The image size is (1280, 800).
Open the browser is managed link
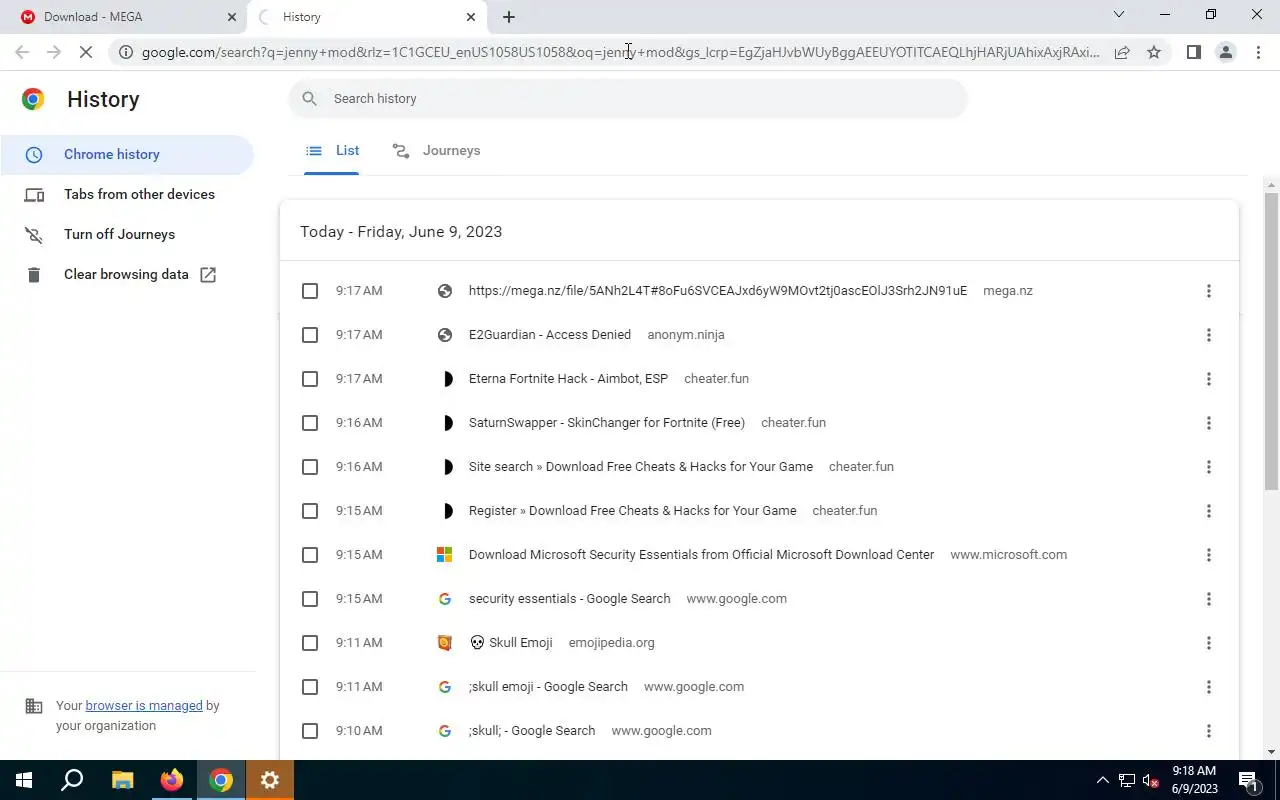[144, 706]
